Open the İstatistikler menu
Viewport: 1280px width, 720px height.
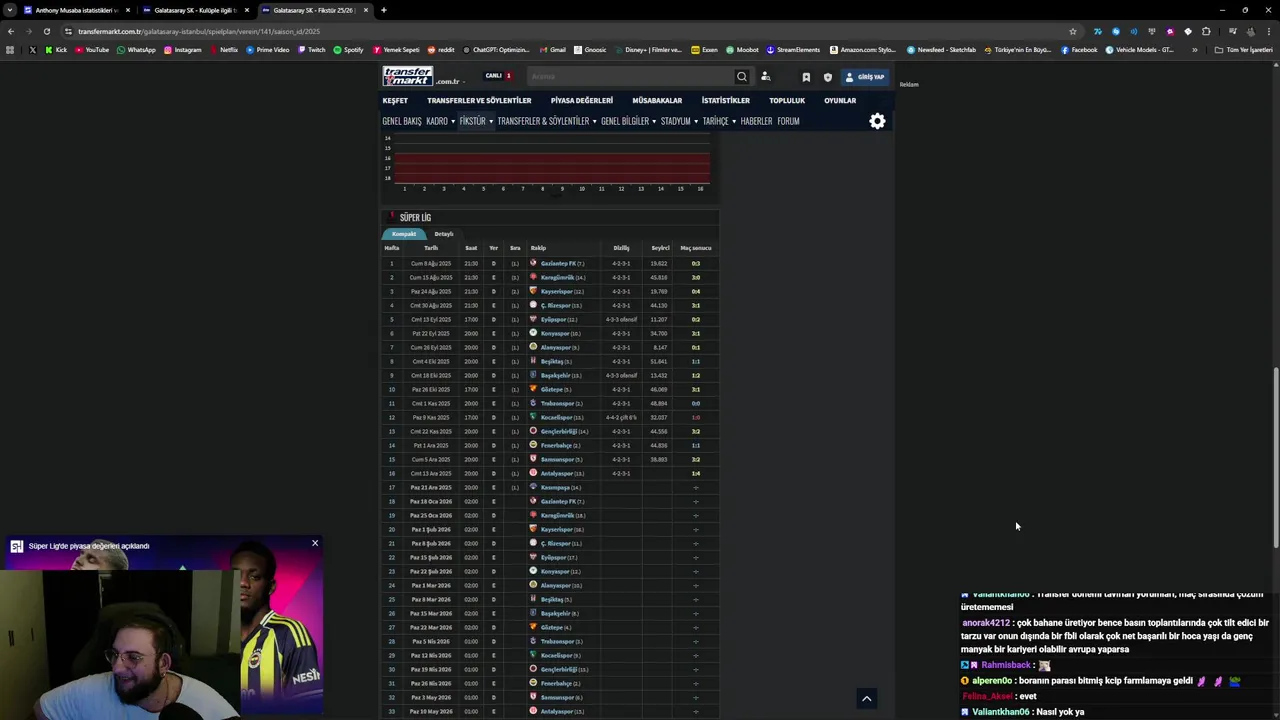(x=726, y=100)
